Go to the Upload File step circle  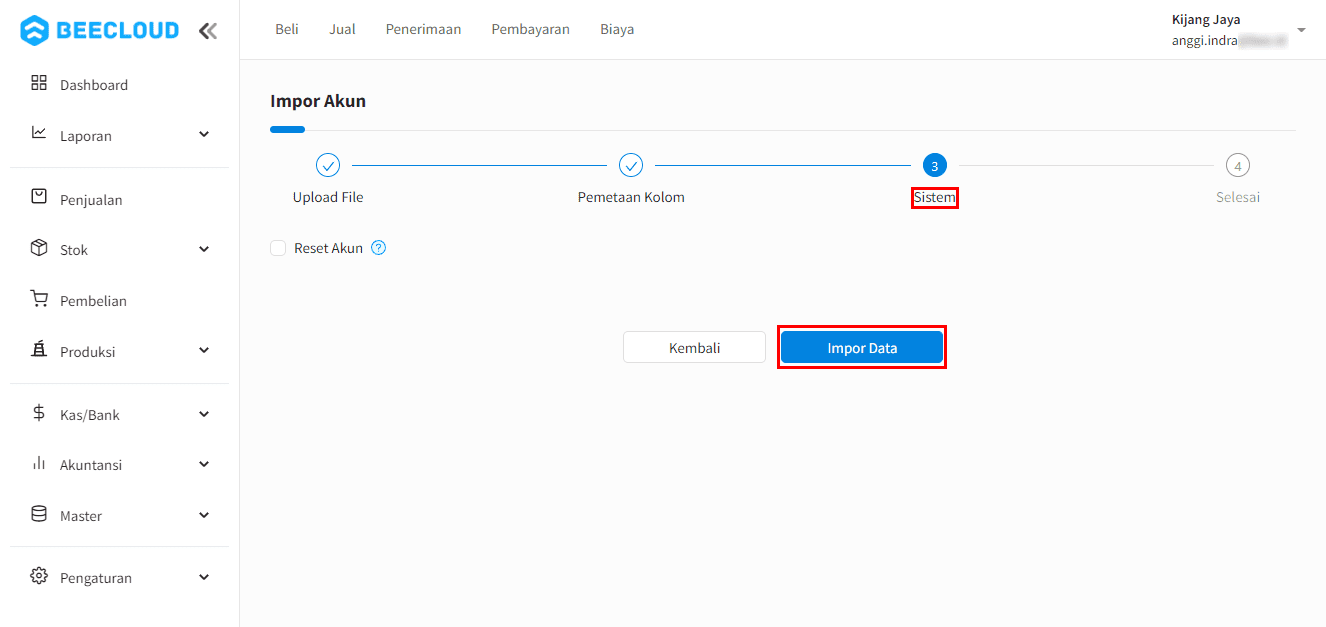(328, 165)
